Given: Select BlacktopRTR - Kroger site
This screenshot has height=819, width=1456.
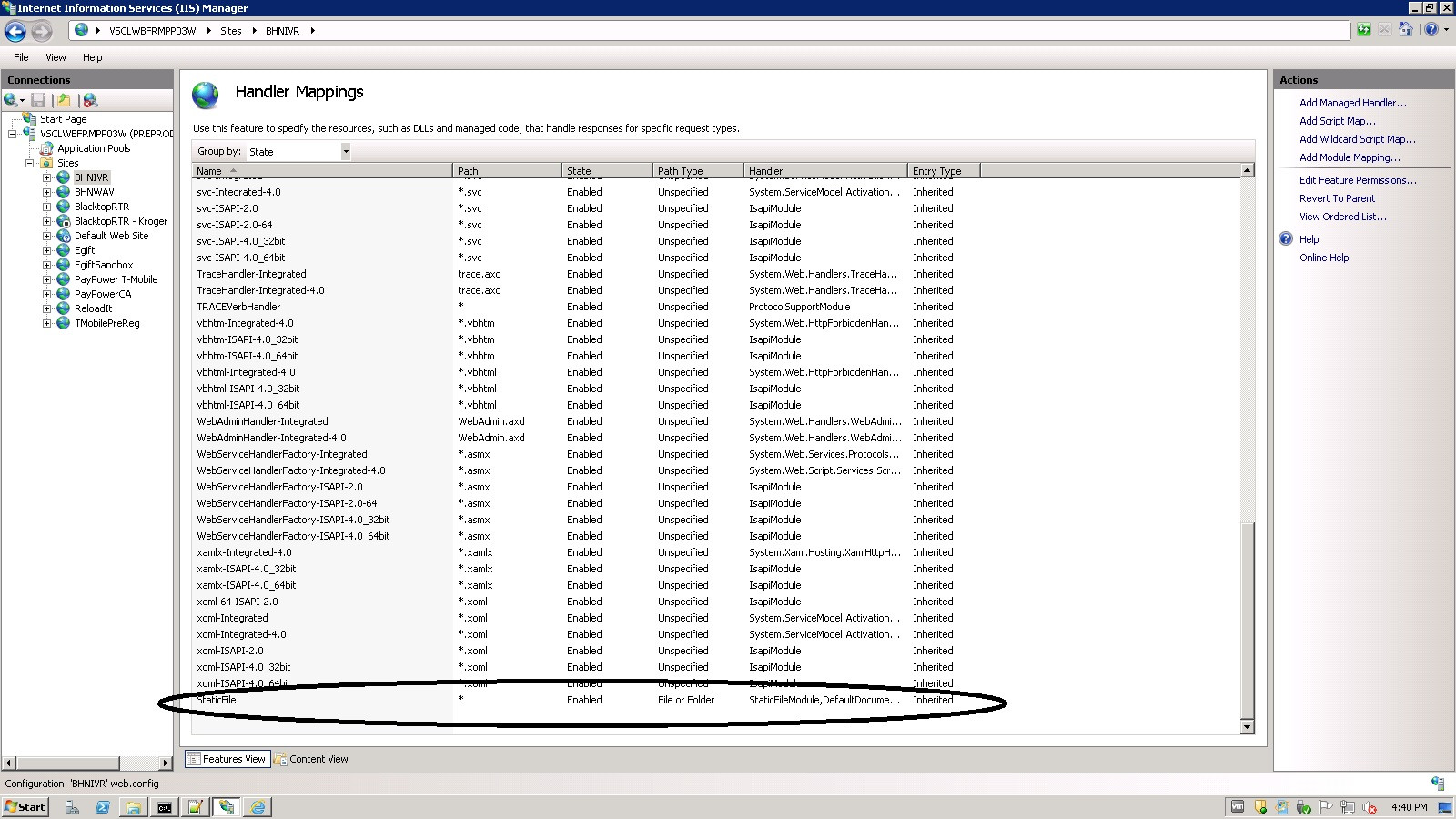Looking at the screenshot, I should click(x=120, y=221).
